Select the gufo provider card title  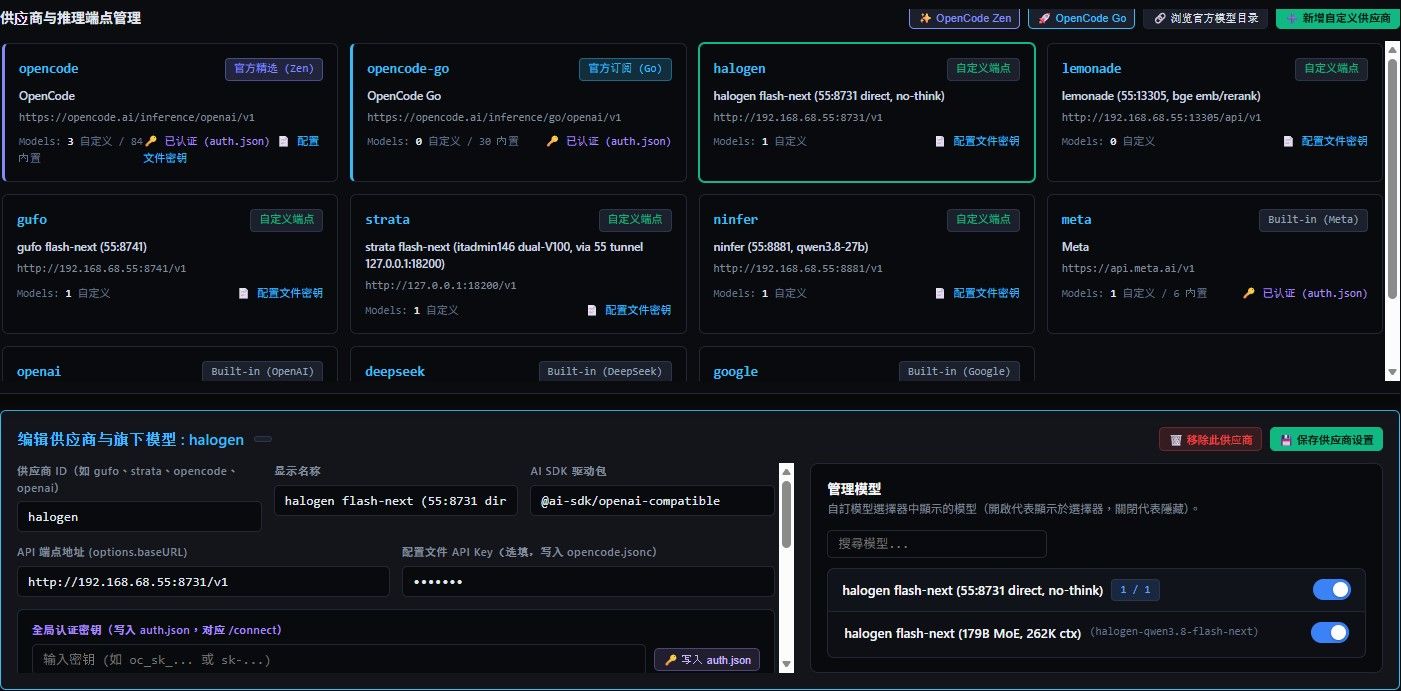32,219
